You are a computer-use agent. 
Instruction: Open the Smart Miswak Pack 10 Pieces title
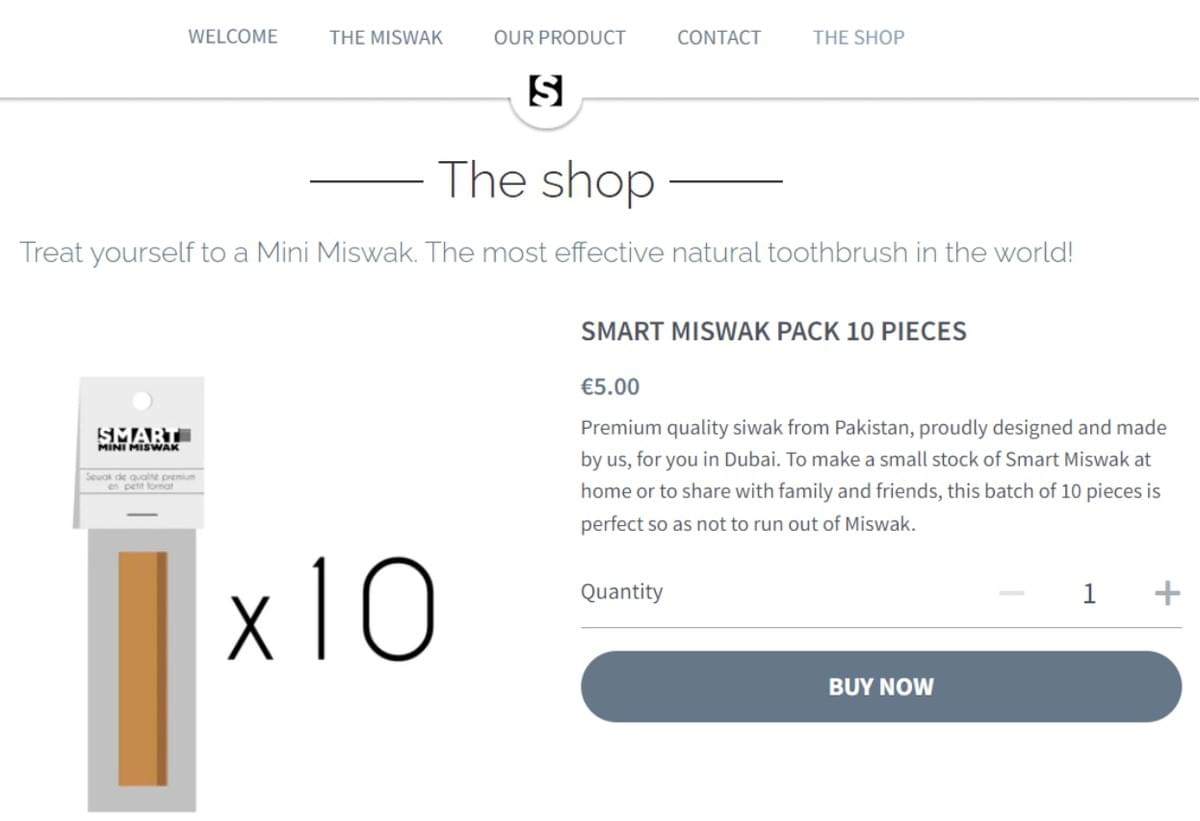tap(773, 331)
